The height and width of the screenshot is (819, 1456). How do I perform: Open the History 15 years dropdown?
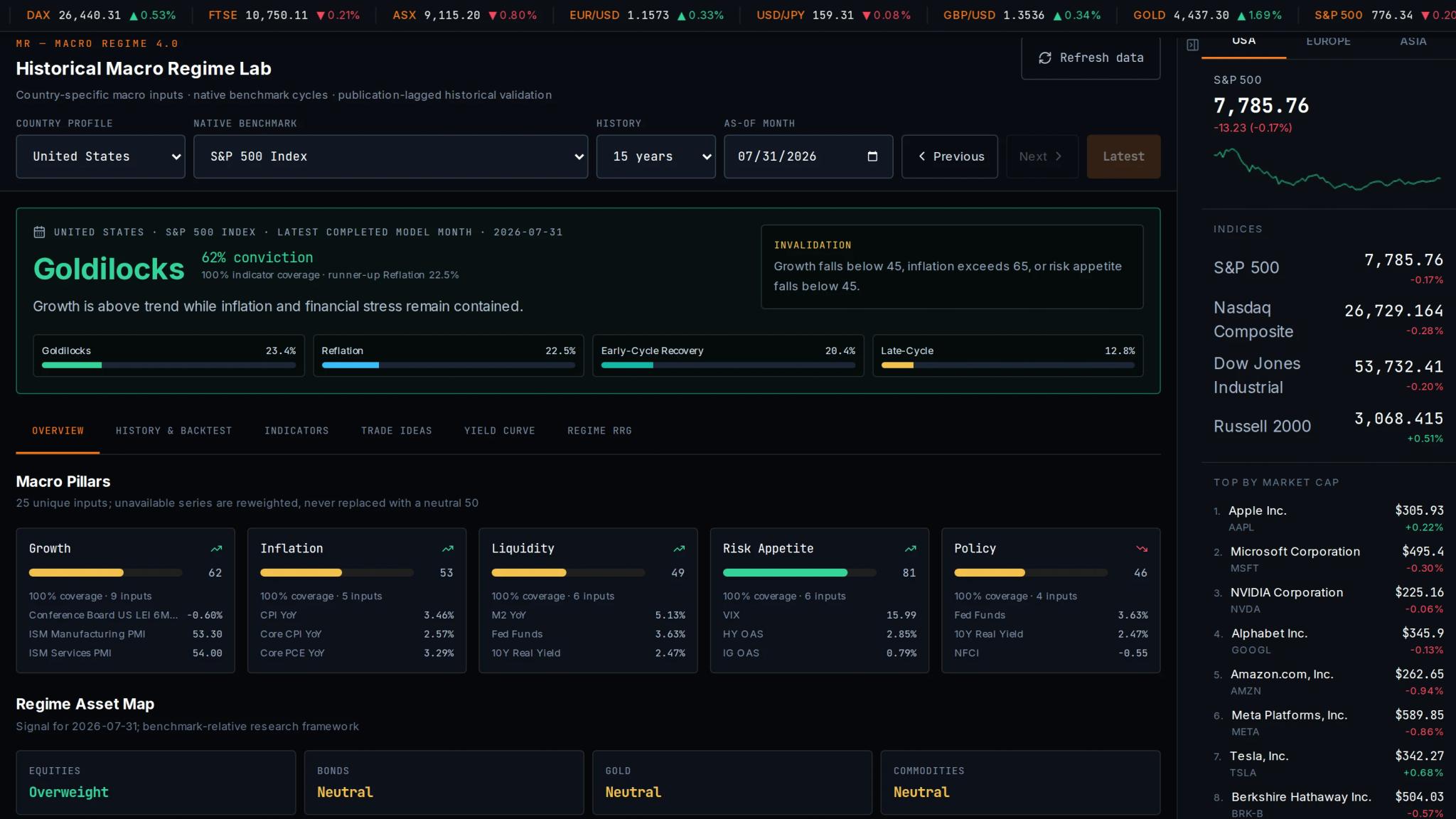click(655, 156)
